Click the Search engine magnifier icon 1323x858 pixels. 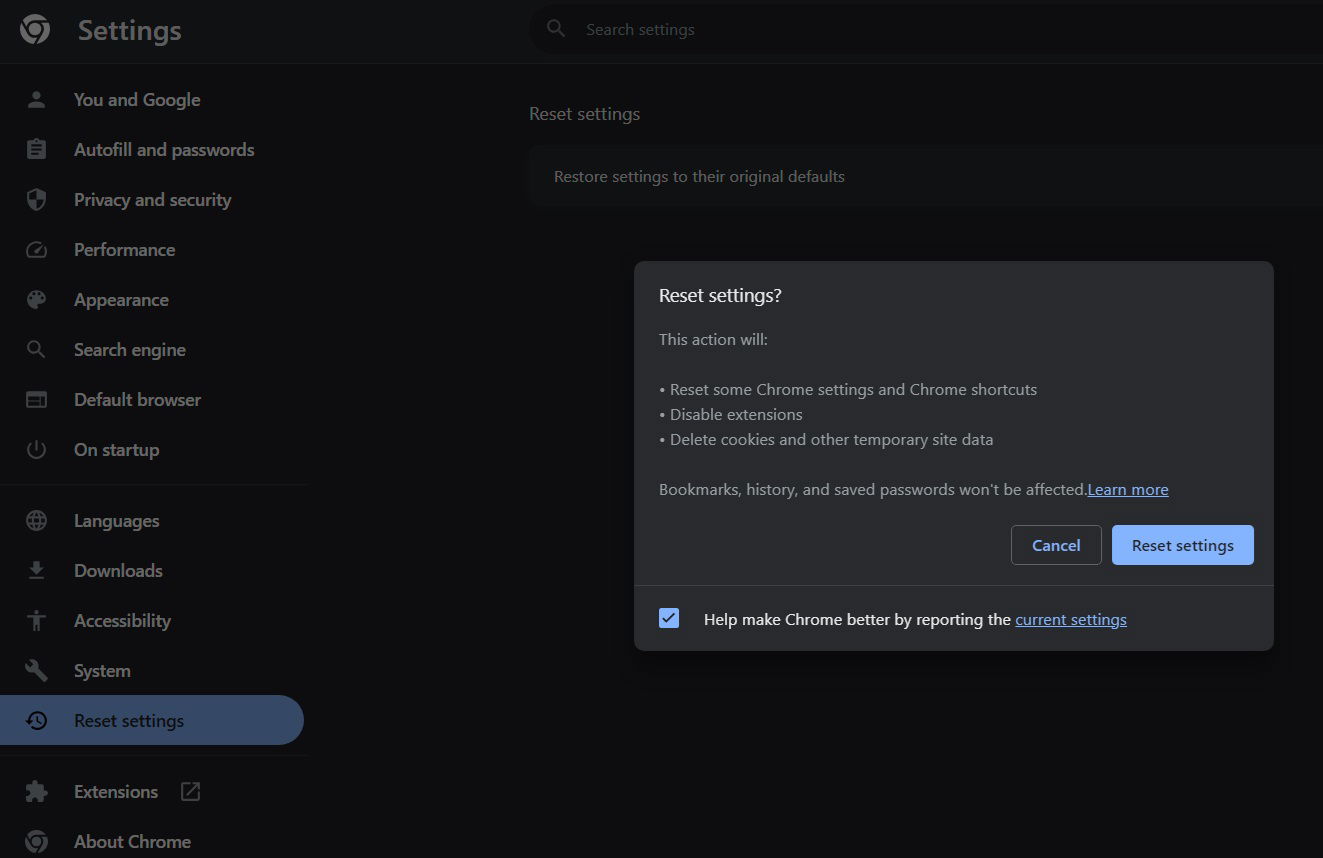pyautogui.click(x=36, y=349)
